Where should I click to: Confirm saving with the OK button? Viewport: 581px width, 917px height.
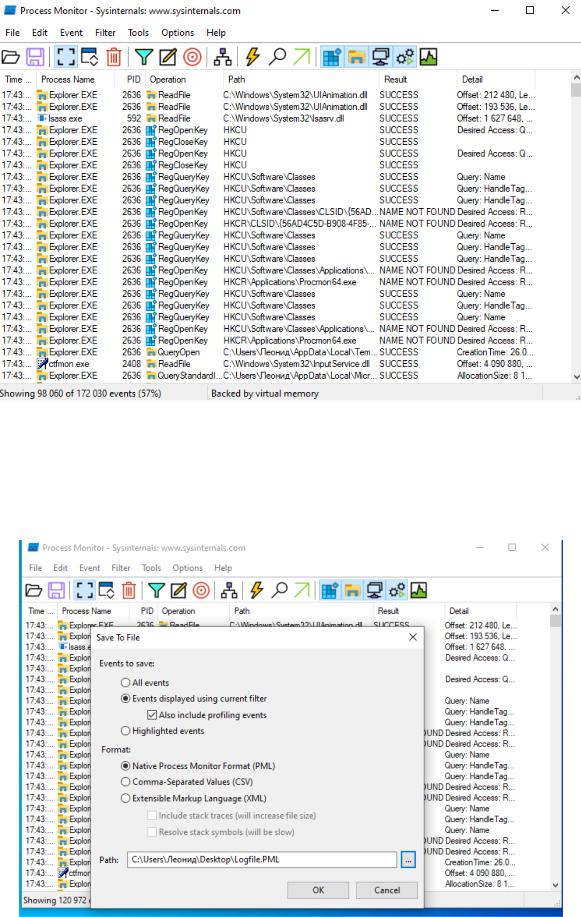tap(318, 890)
